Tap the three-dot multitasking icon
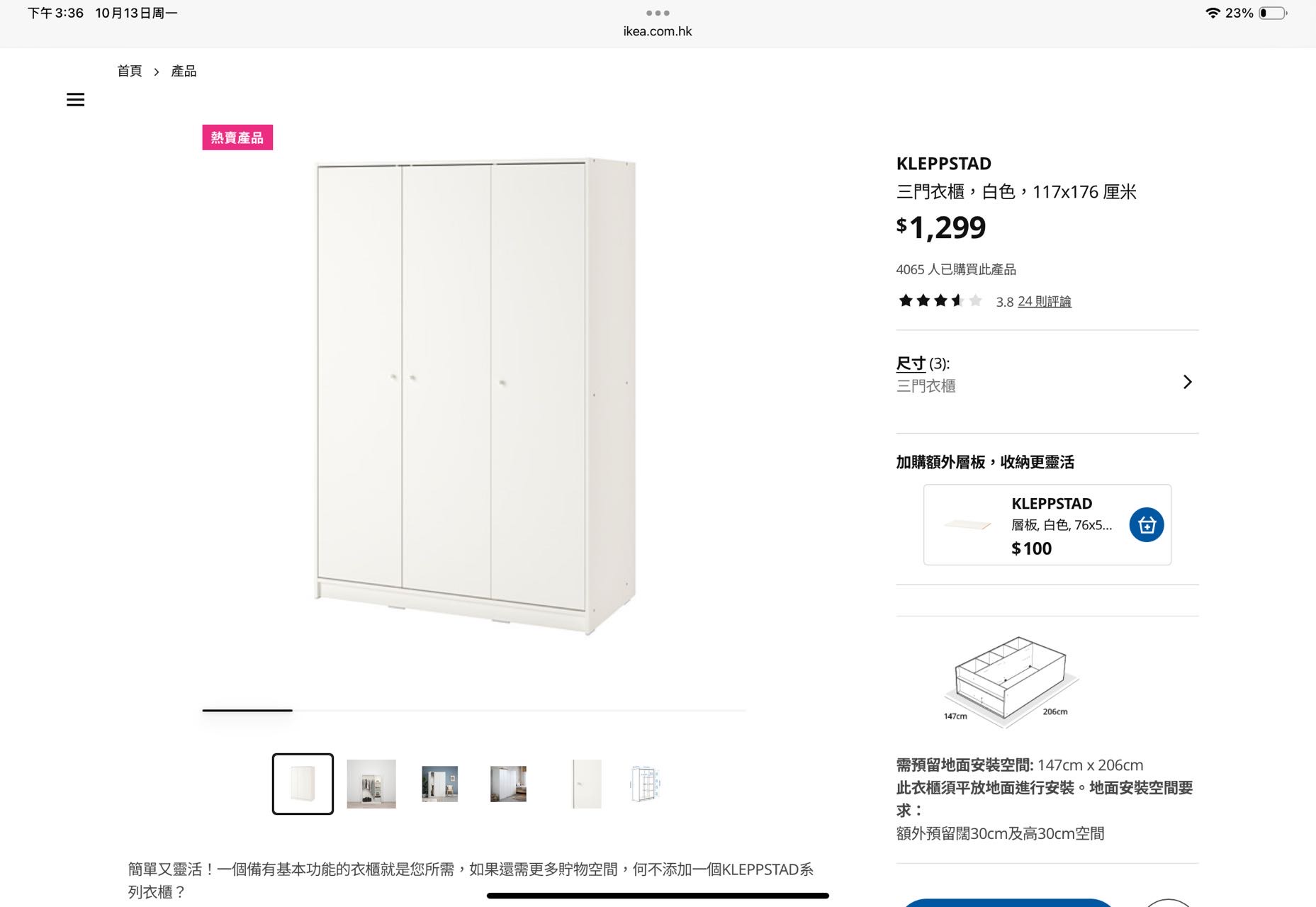Viewport: 1316px width, 907px height. click(658, 13)
